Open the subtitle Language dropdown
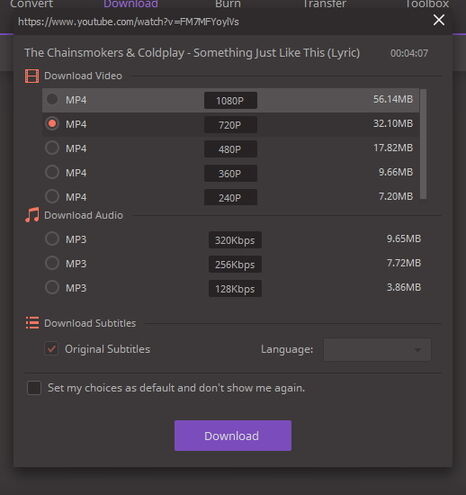This screenshot has width=466, height=495. (377, 350)
